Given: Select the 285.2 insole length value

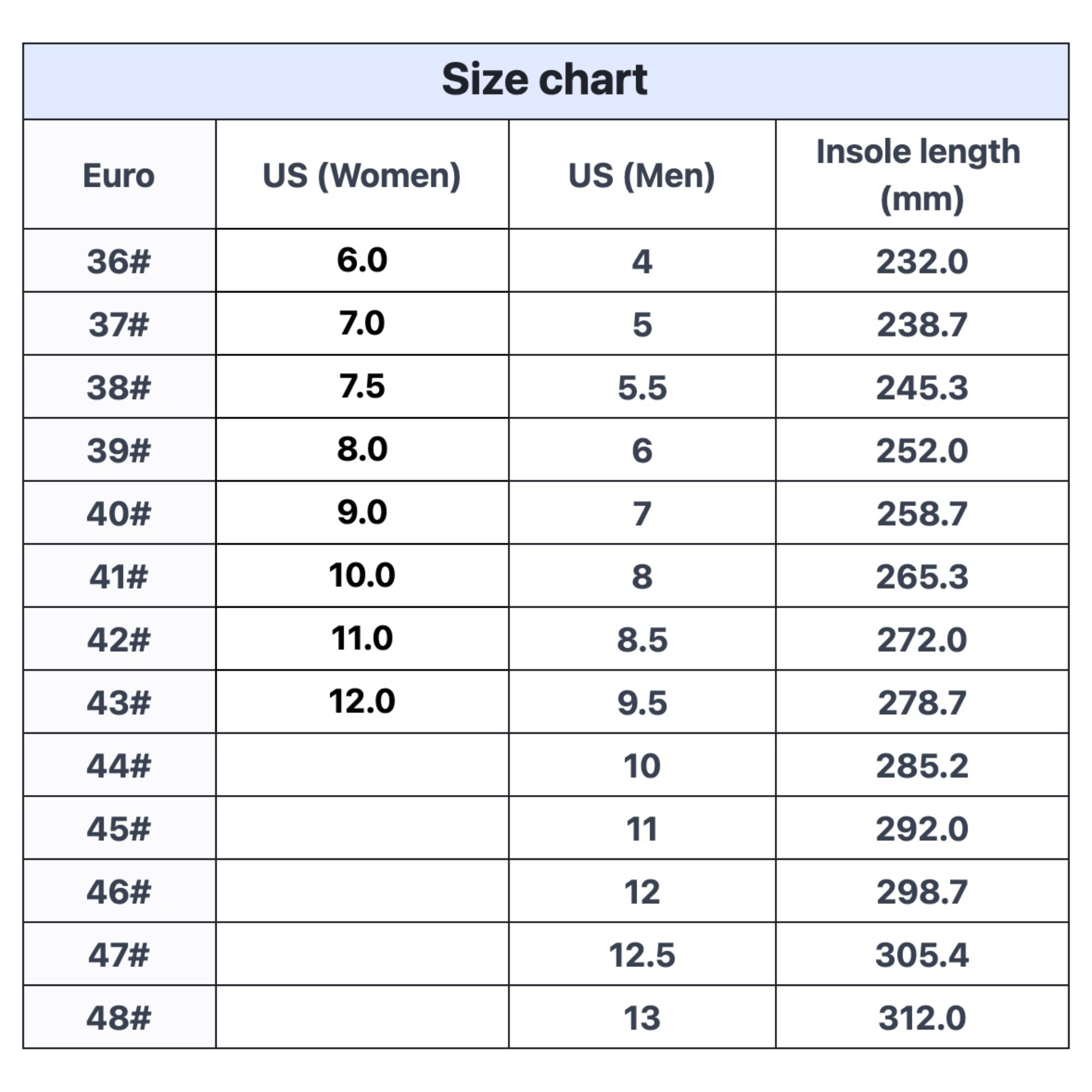Looking at the screenshot, I should [x=921, y=766].
